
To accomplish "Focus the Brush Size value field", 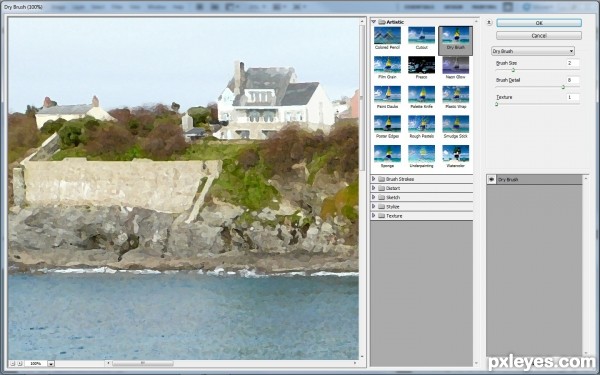I will point(573,63).
